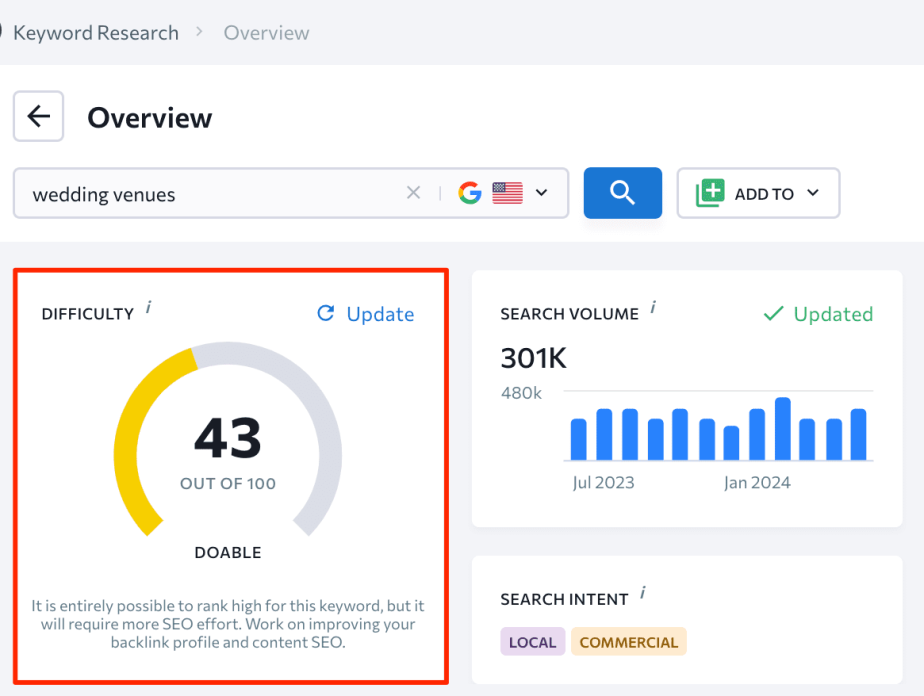Go back via the Keyword Research breadcrumb
Screen dimensions: 924x696
94,32
